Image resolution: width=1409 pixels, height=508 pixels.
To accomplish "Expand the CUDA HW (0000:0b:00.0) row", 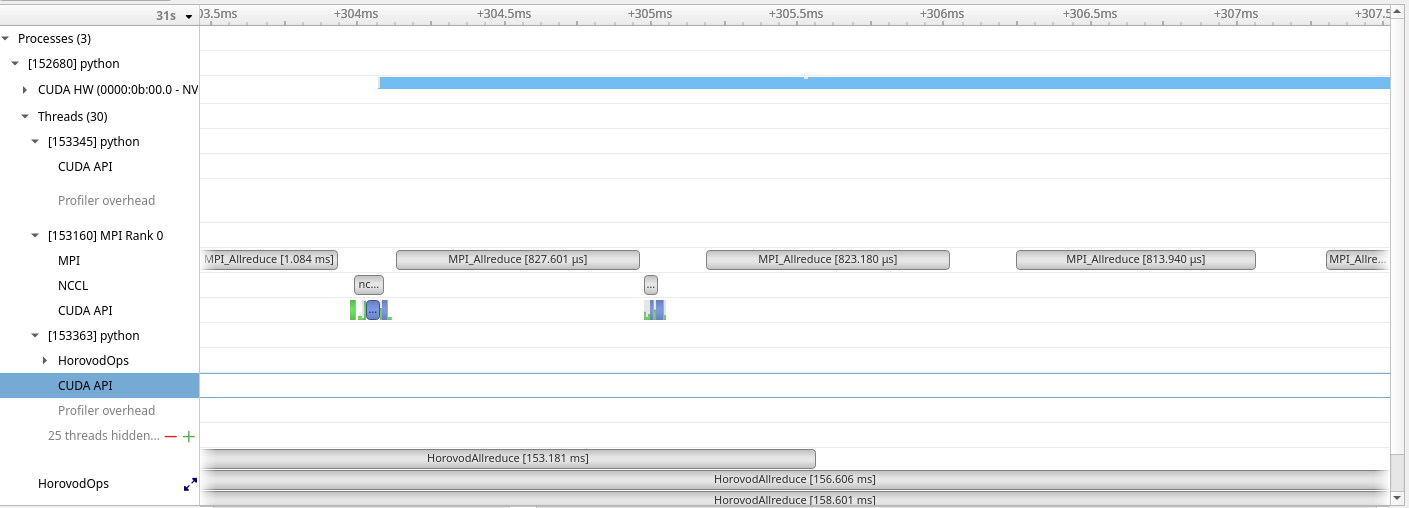I will tap(25, 89).
